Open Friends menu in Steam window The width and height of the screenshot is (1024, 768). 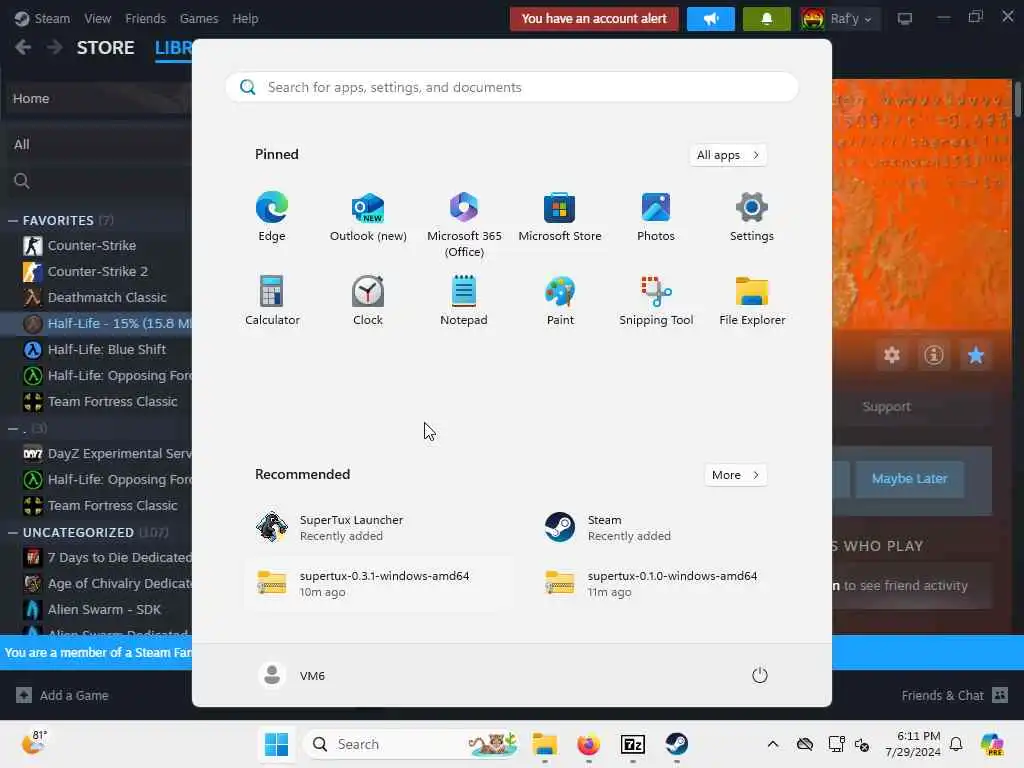point(145,18)
